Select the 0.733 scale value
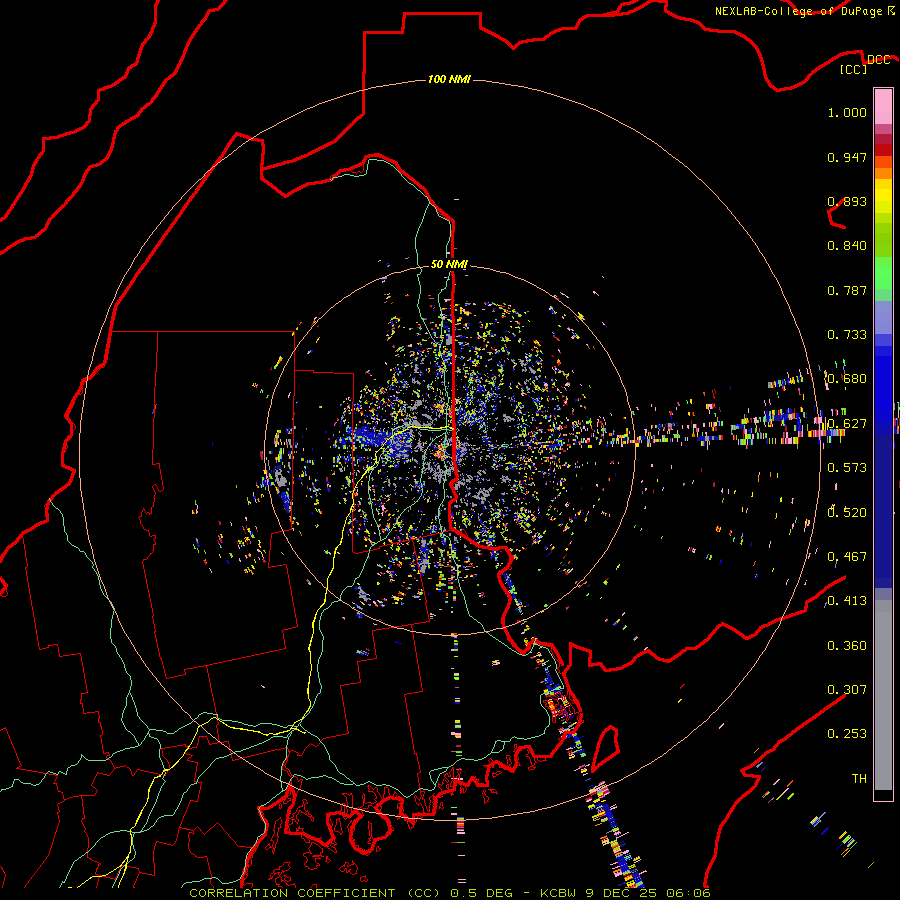 847,335
